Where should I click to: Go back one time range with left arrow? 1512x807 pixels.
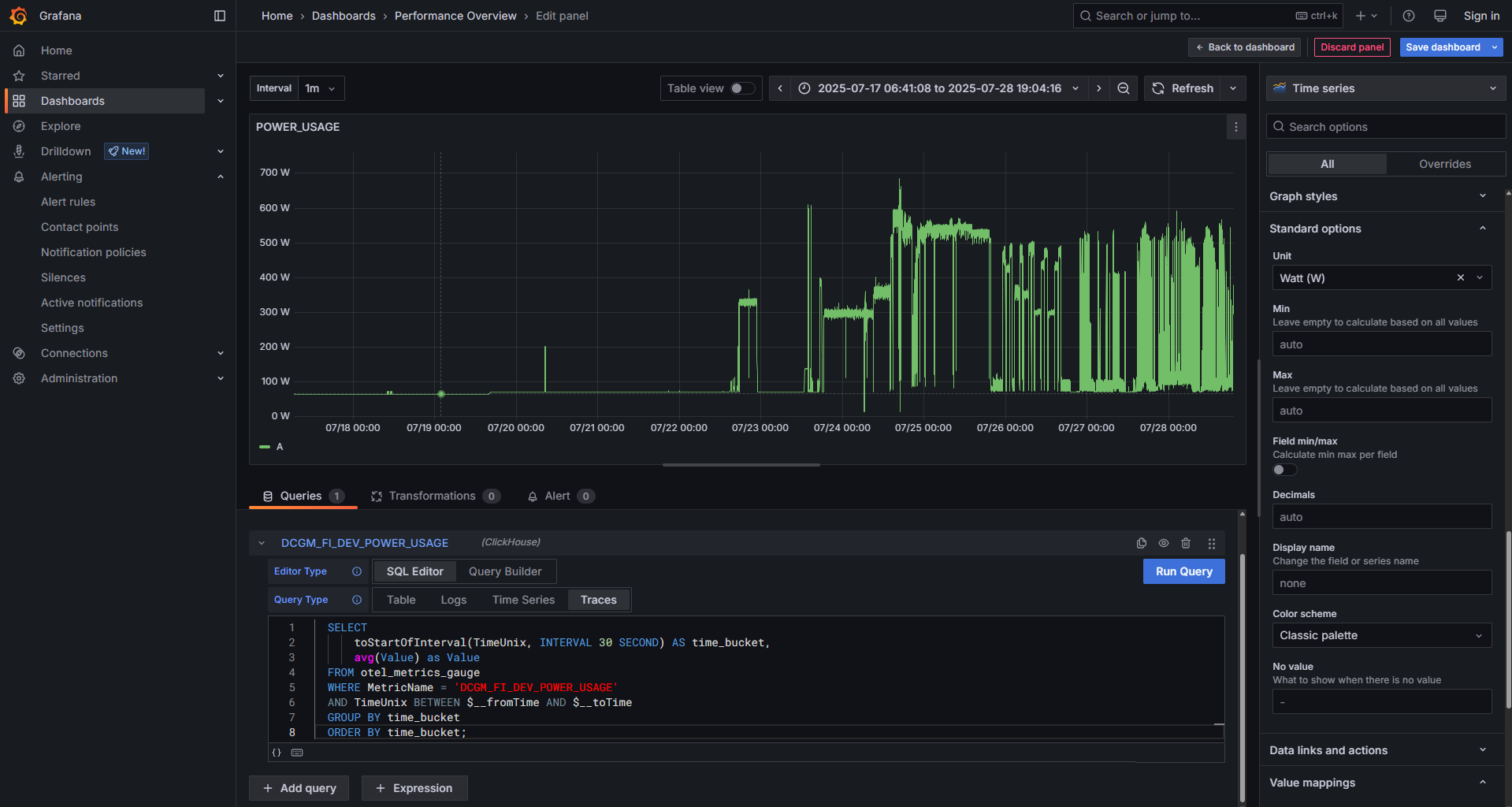coord(780,88)
